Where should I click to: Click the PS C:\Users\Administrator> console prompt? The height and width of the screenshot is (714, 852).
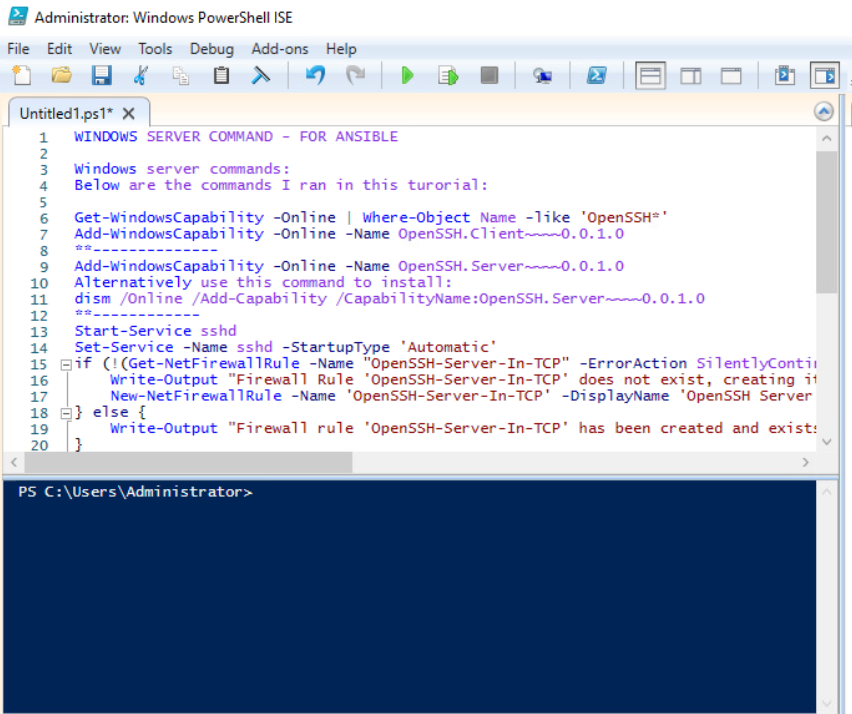(x=135, y=492)
